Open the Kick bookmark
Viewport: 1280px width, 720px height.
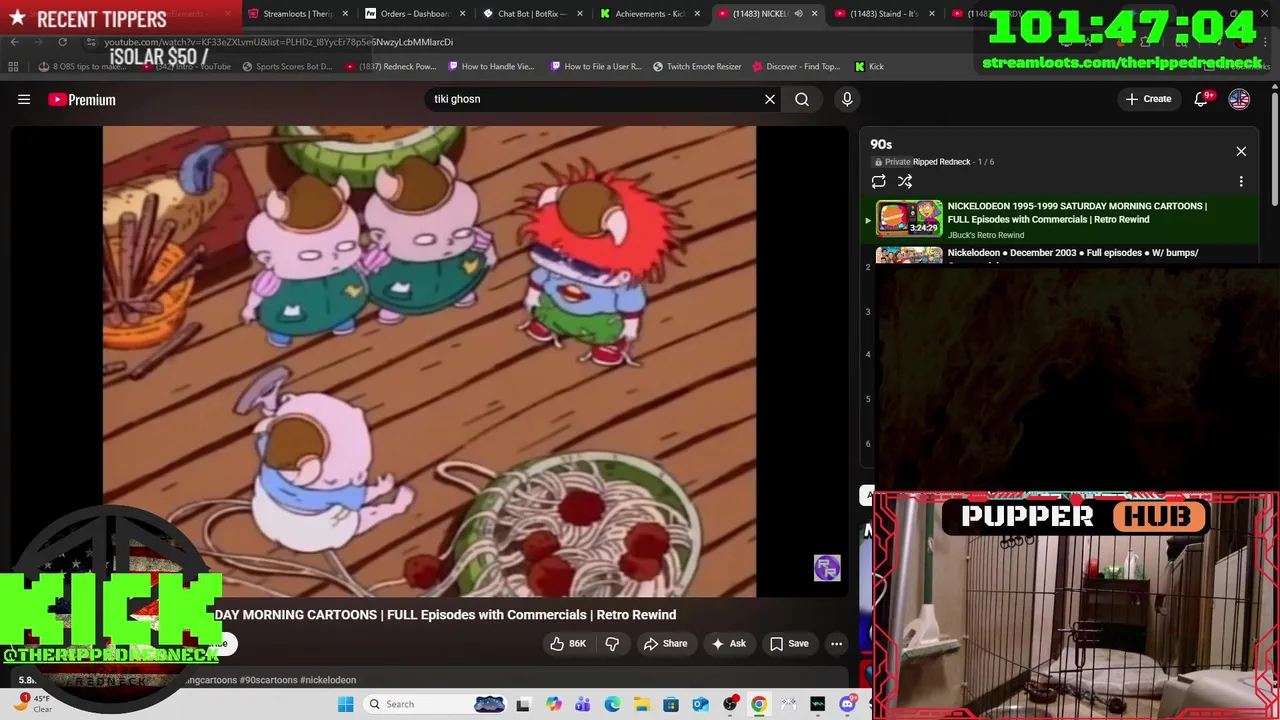869,67
